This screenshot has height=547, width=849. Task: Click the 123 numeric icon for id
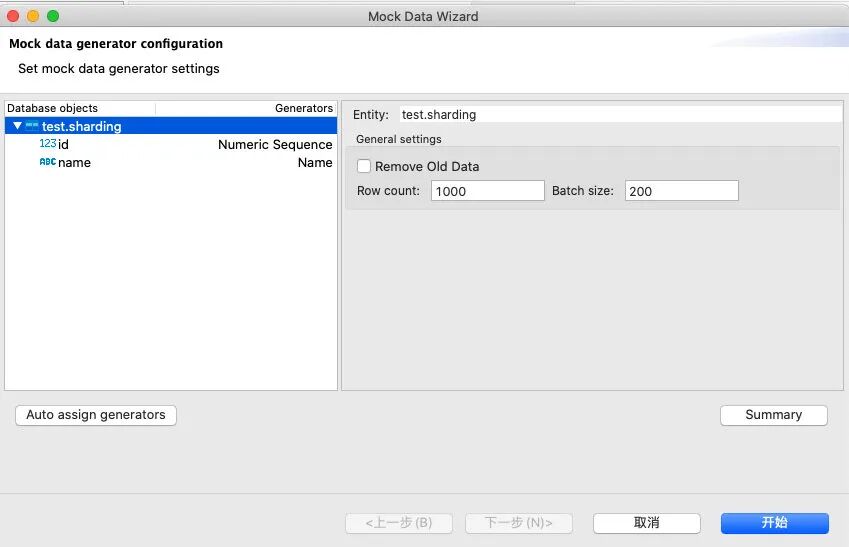47,144
